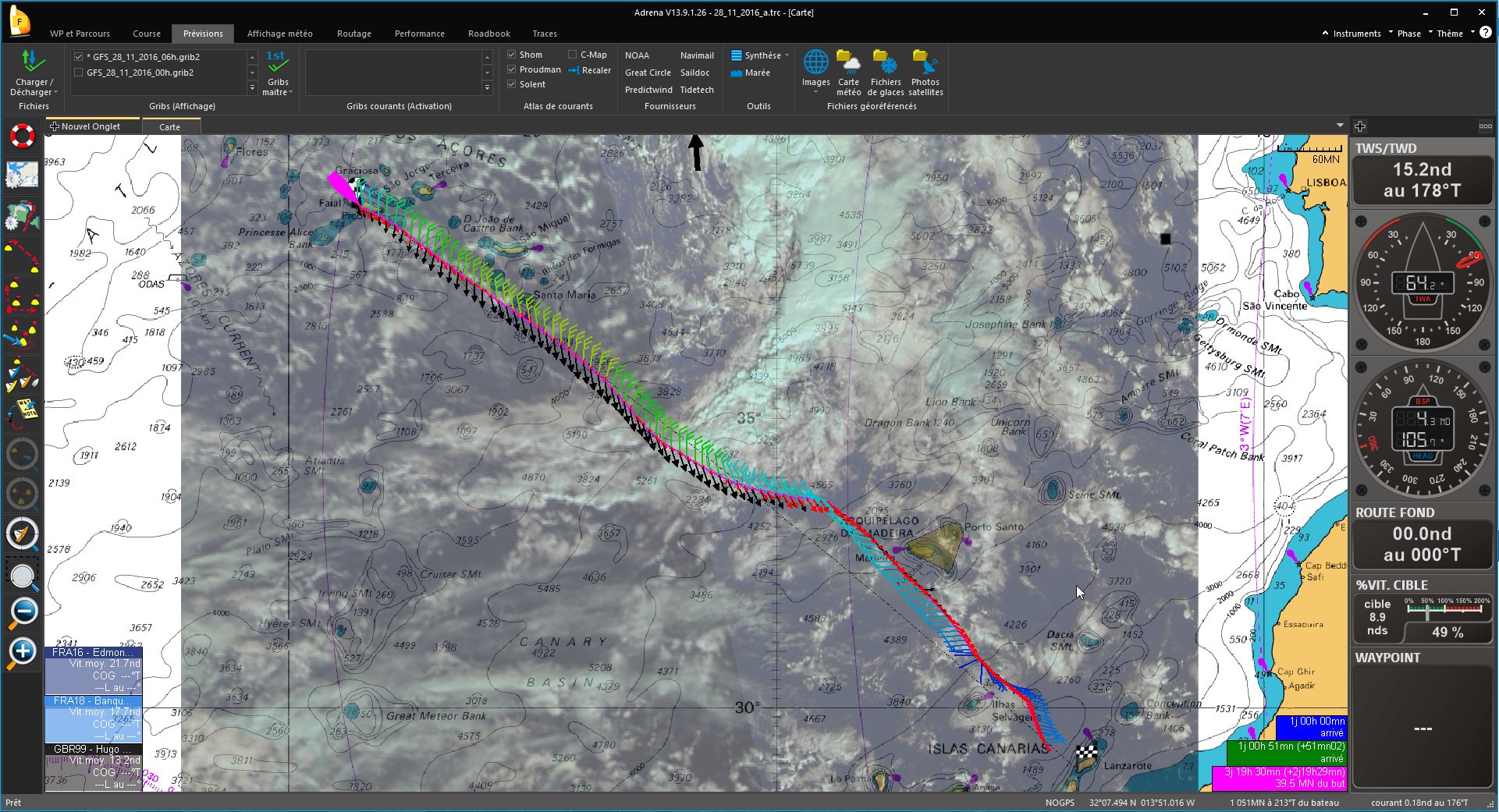Select the two-buoy waypoint route tool

pos(23,257)
